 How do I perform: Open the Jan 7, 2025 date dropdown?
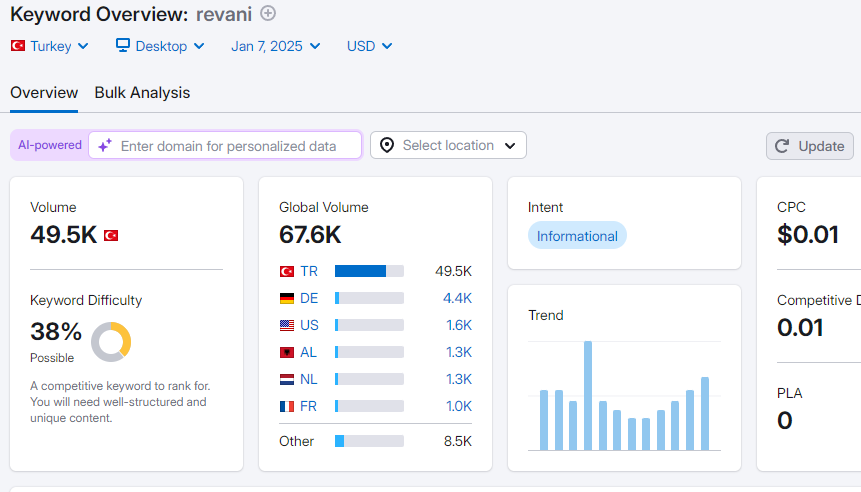click(276, 46)
